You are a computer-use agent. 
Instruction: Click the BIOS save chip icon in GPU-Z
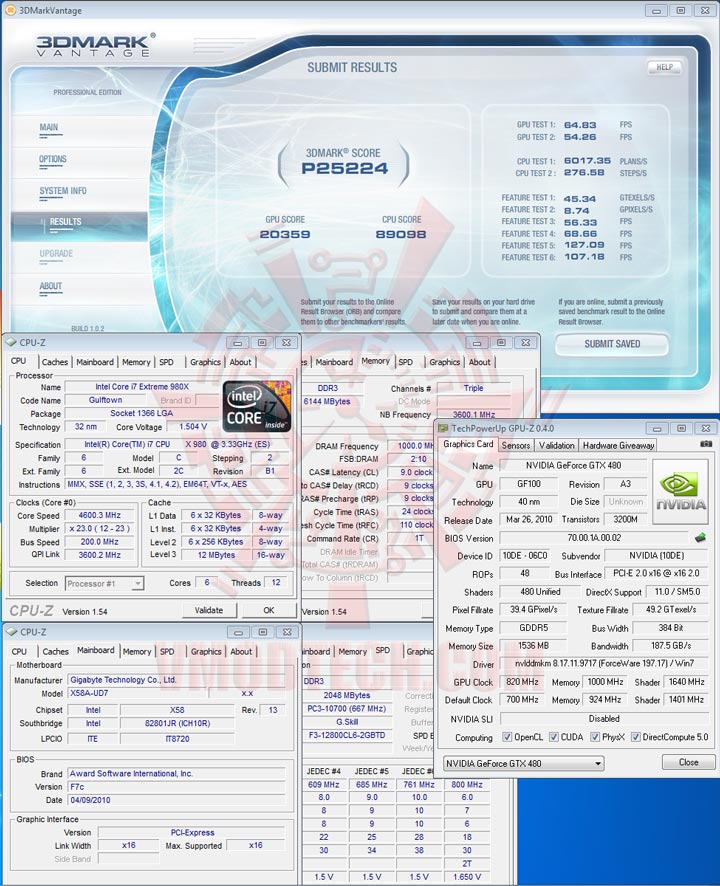click(x=700, y=537)
